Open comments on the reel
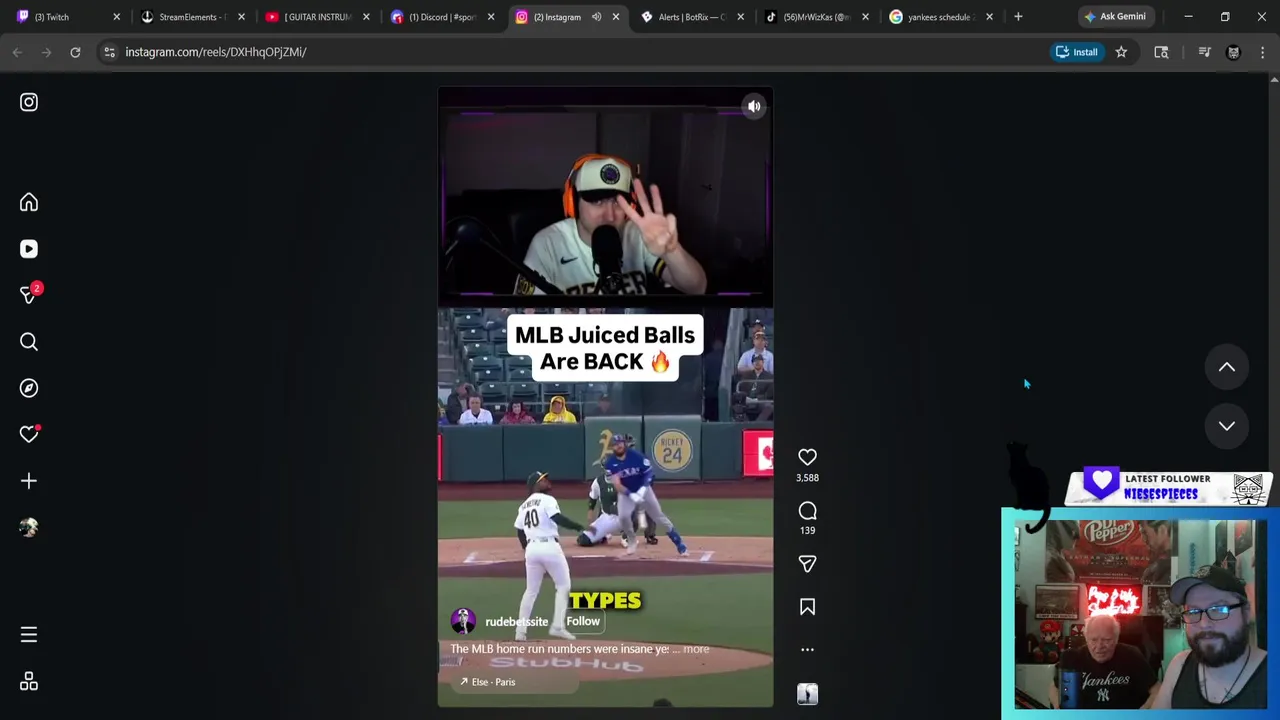This screenshot has height=720, width=1280. coord(807,511)
